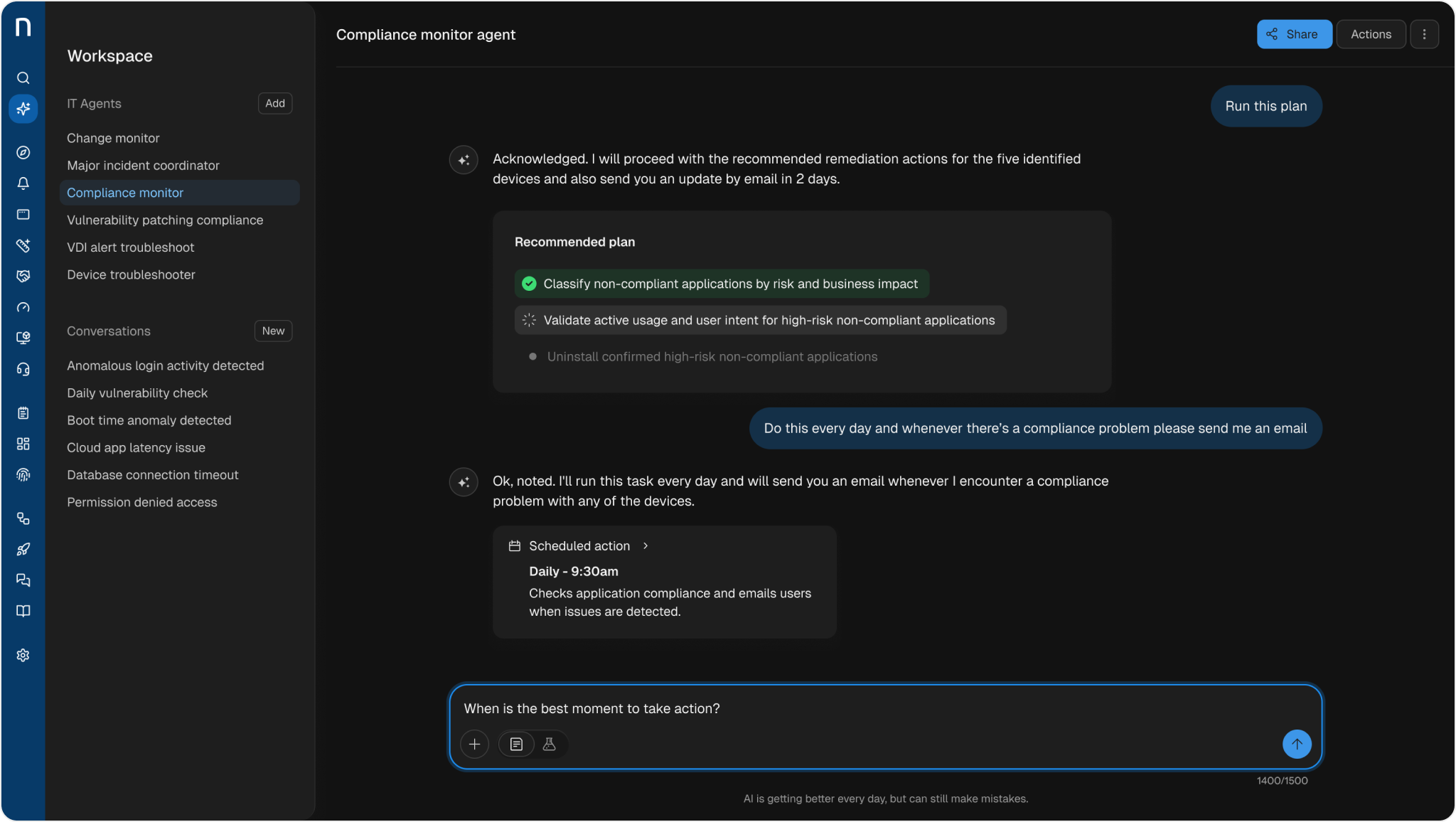Send the message with the arrow button
Screen dimensions: 1456x822
tap(1297, 744)
